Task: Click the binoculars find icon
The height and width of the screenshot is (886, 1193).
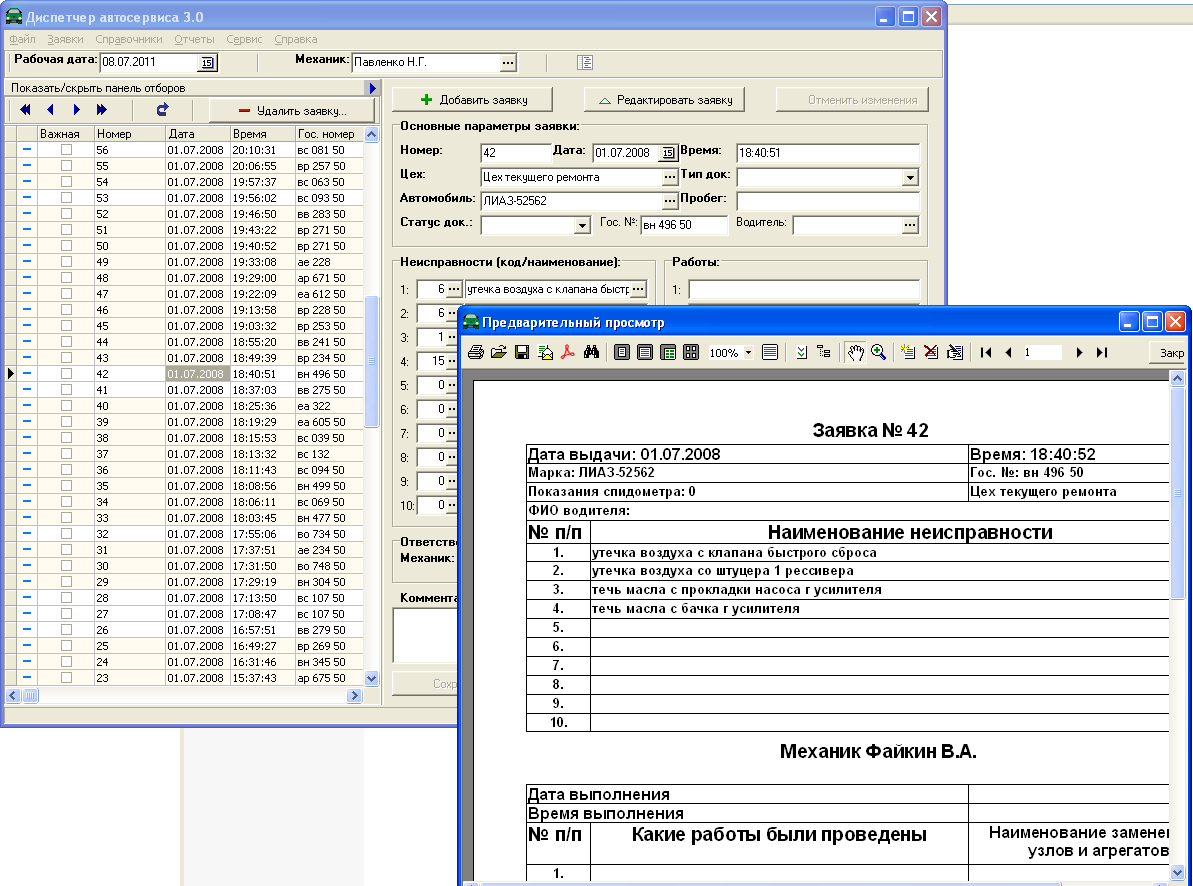Action: [591, 353]
